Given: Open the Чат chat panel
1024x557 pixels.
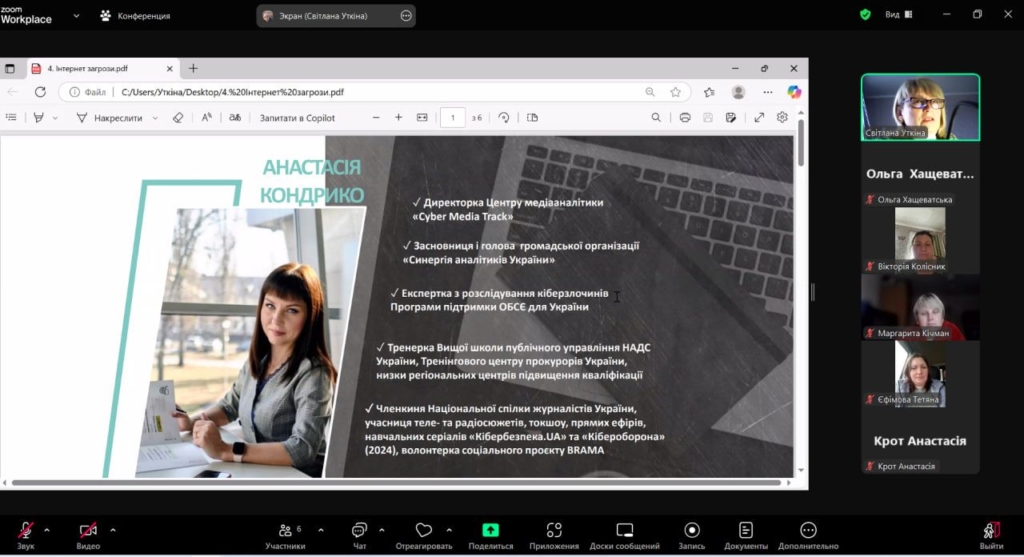Looking at the screenshot, I should [x=359, y=531].
